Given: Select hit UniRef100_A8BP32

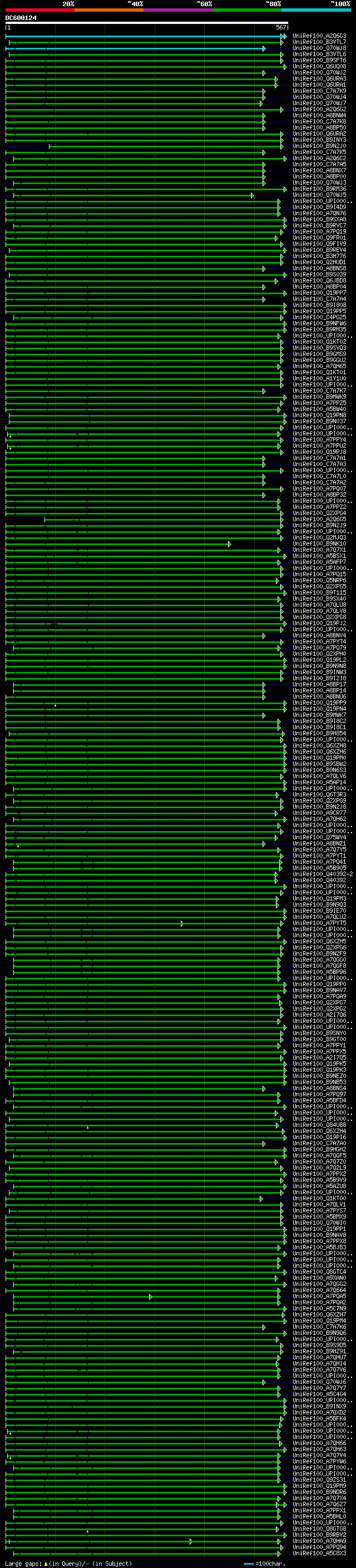Looking at the screenshot, I should coord(319,495).
